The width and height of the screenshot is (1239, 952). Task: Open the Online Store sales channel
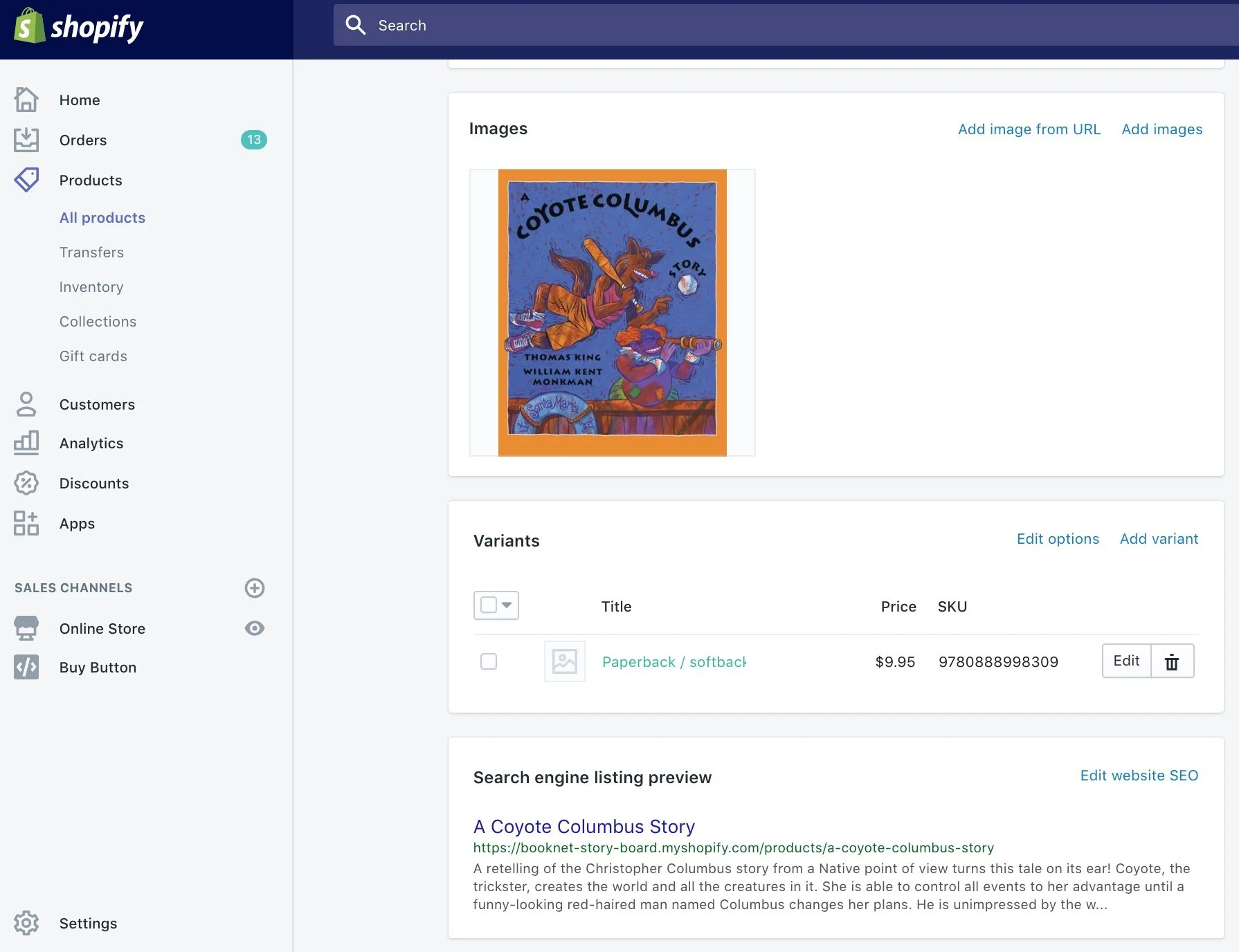(x=102, y=629)
